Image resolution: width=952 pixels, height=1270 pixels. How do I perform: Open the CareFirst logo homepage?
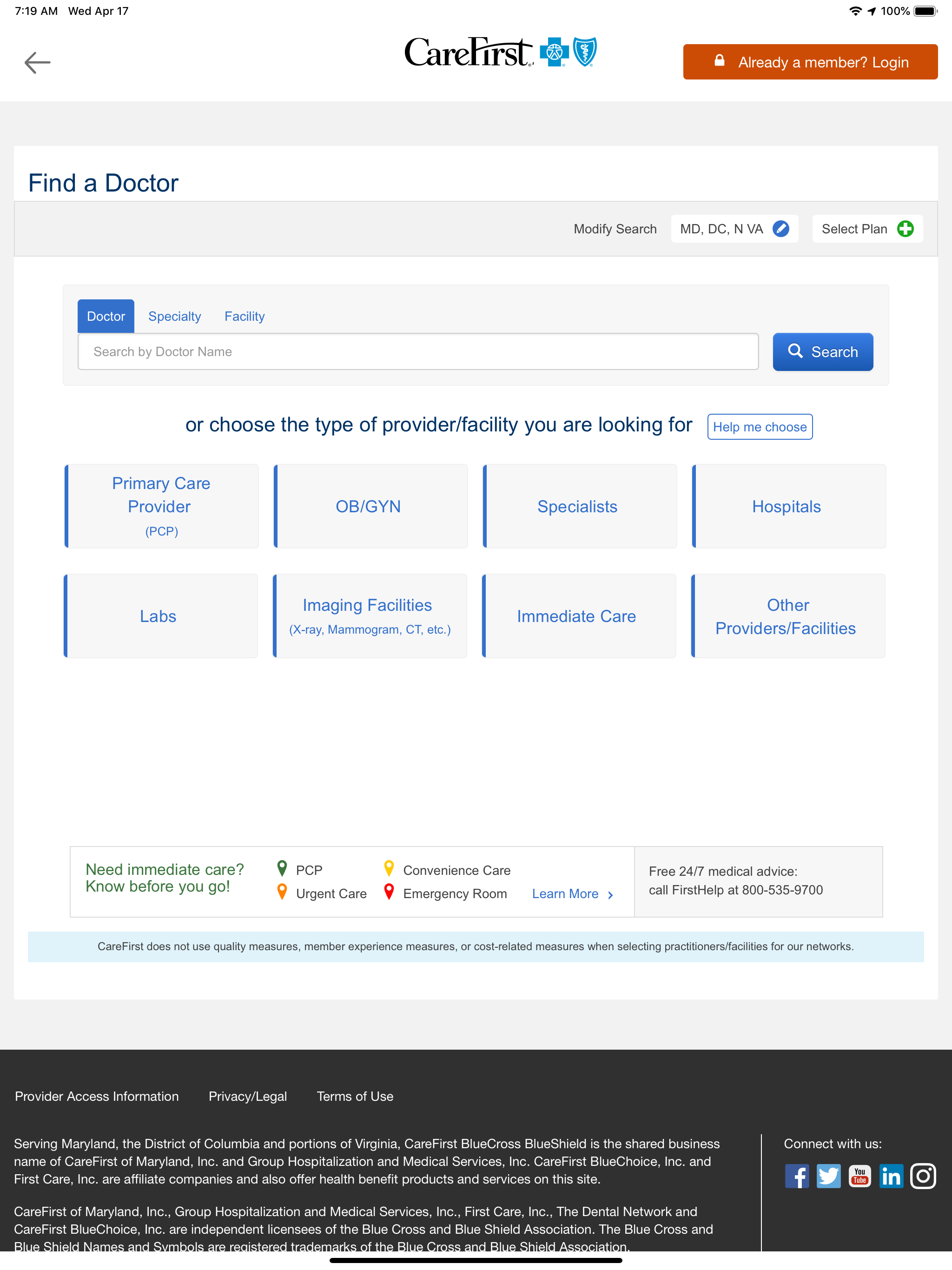(500, 52)
